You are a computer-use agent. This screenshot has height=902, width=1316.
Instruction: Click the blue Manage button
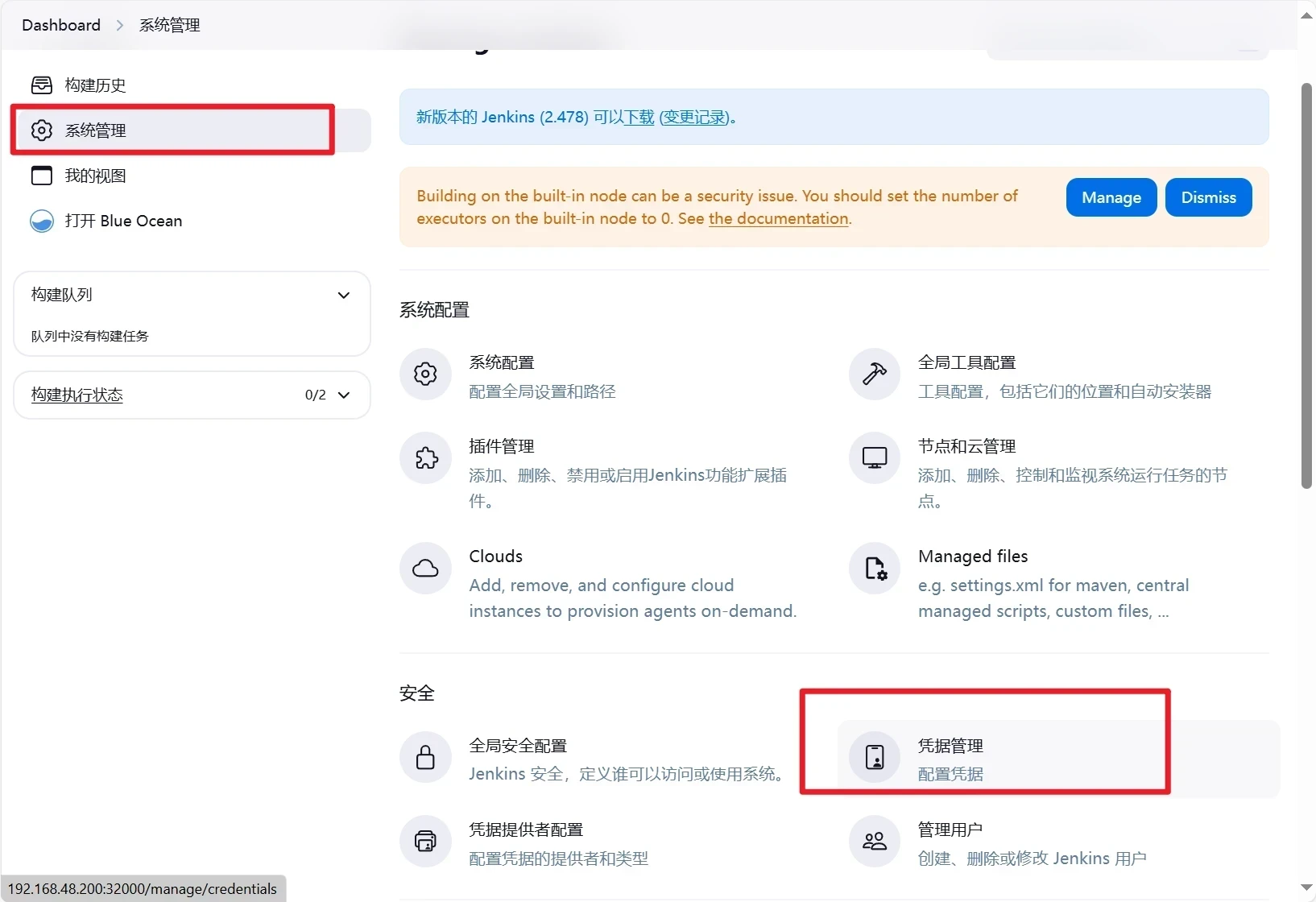pos(1111,197)
